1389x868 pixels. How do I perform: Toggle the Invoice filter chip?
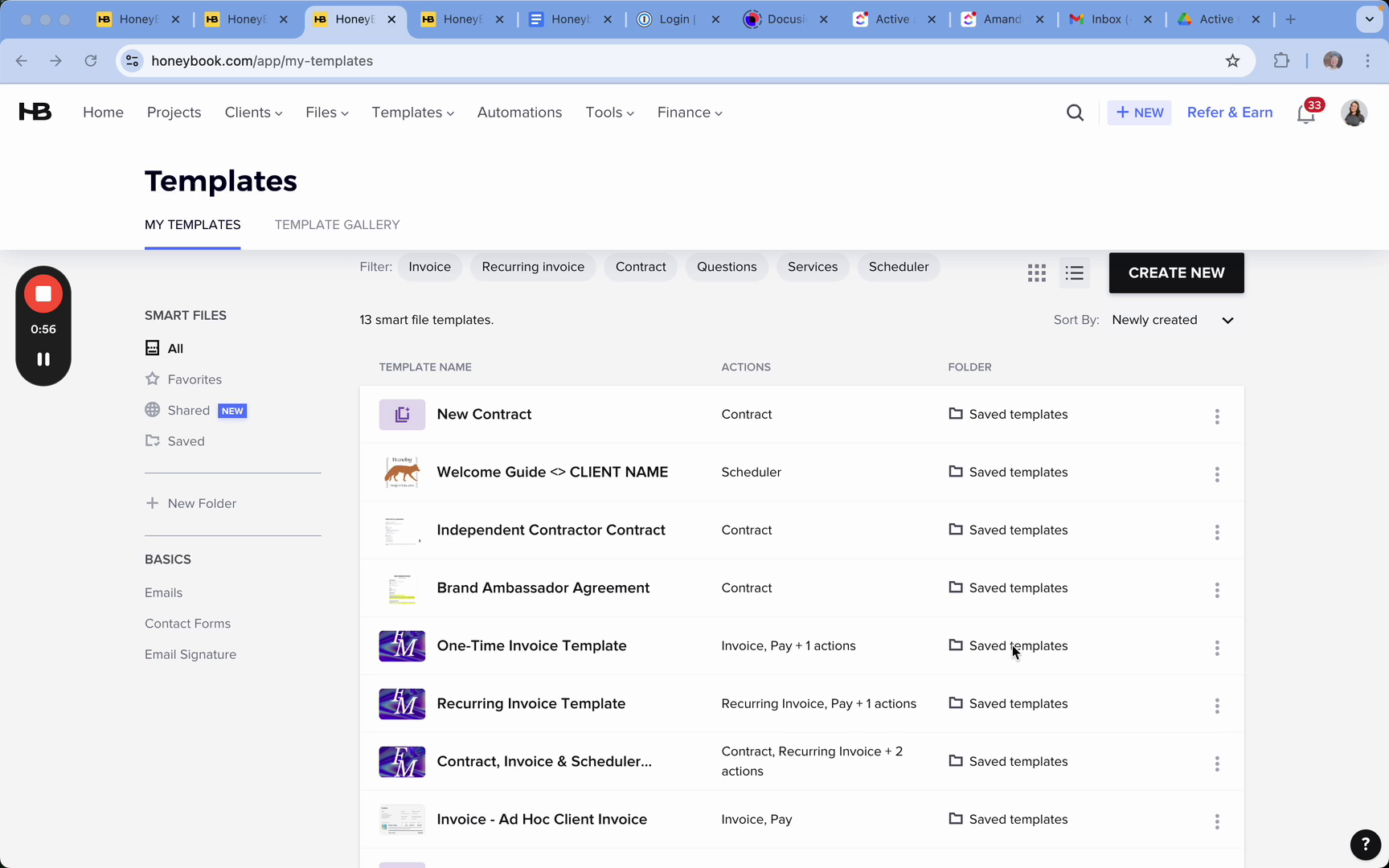(429, 267)
